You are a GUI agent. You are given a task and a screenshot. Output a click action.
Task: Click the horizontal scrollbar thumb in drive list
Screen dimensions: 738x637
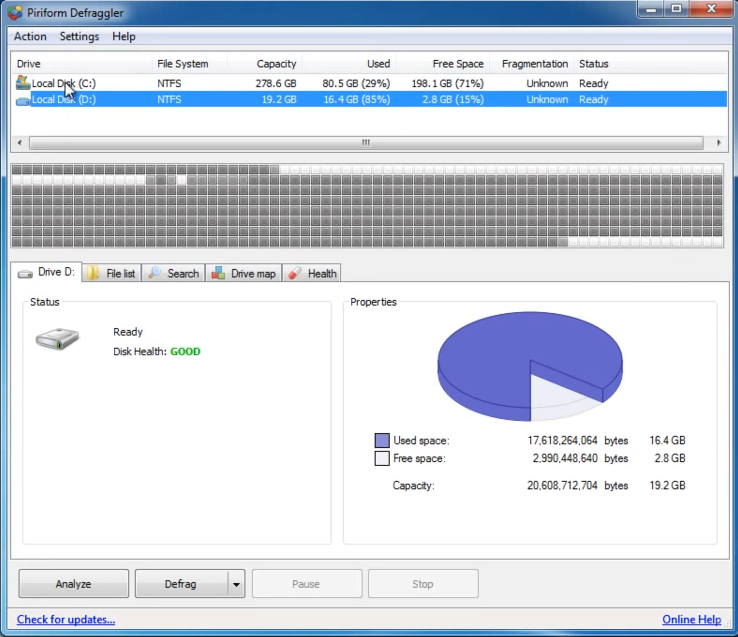pyautogui.click(x=366, y=143)
